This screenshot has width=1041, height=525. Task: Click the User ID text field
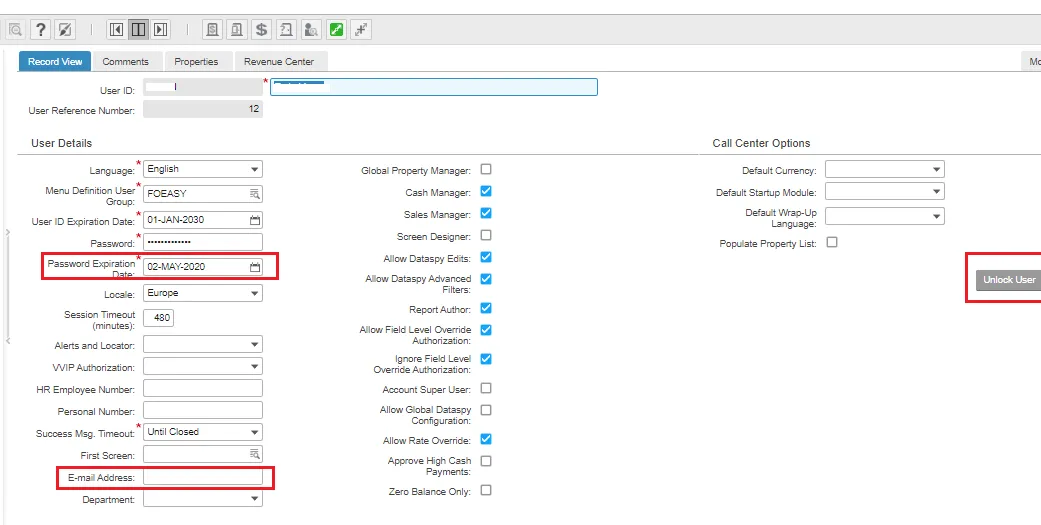(202, 87)
